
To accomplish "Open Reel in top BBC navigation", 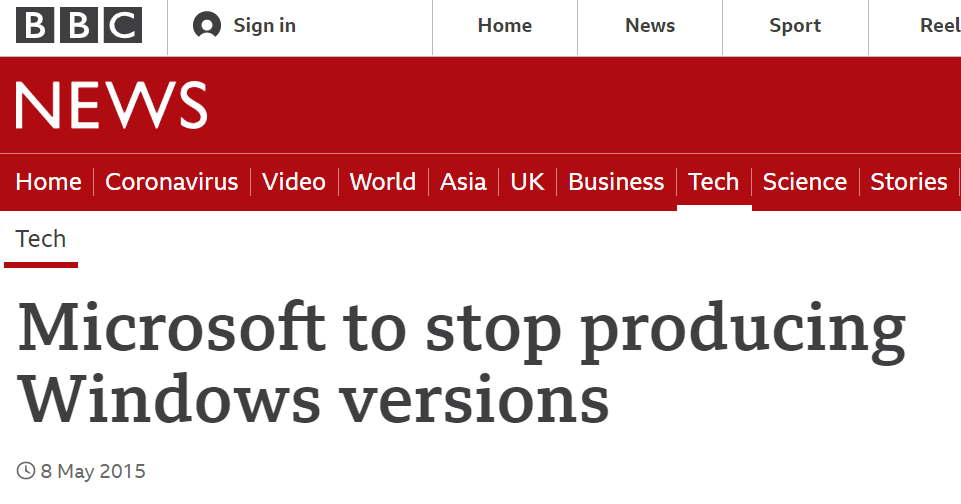I will (x=940, y=25).
